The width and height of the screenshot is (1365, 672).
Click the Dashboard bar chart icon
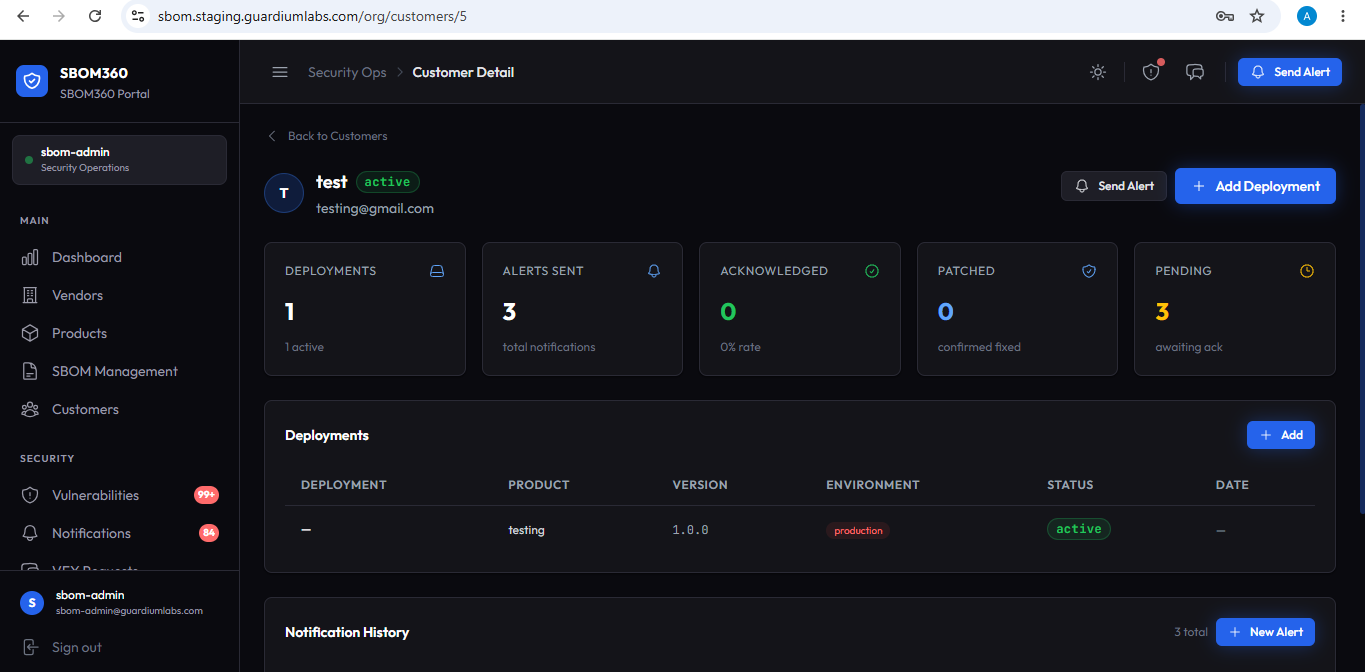(x=30, y=258)
